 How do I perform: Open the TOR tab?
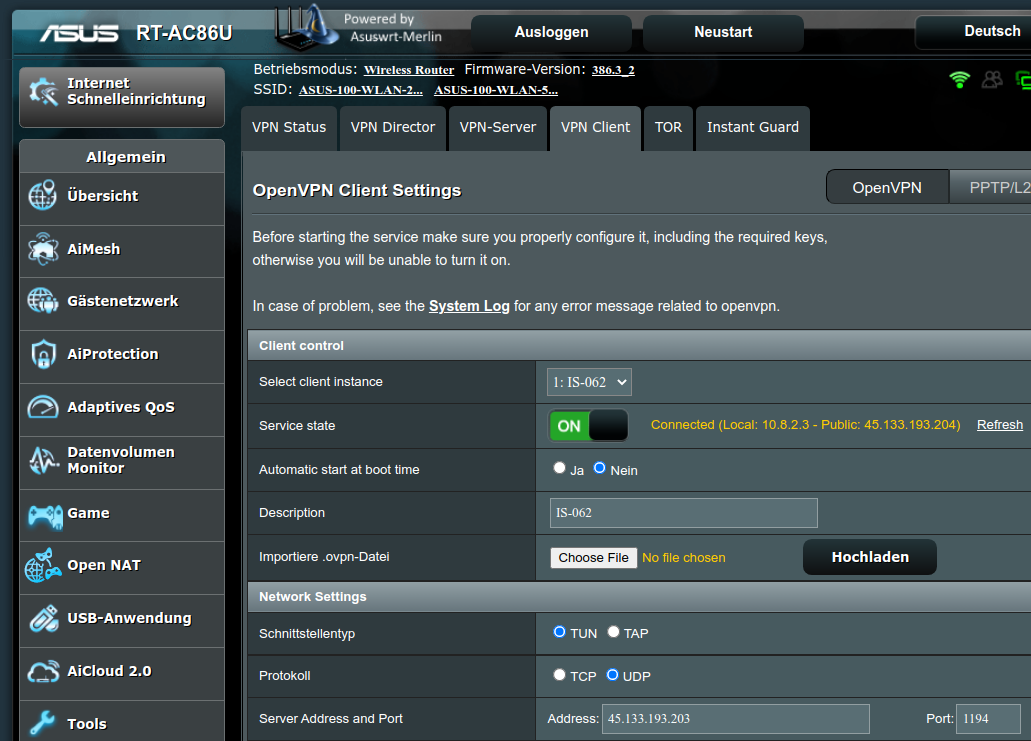pos(669,128)
